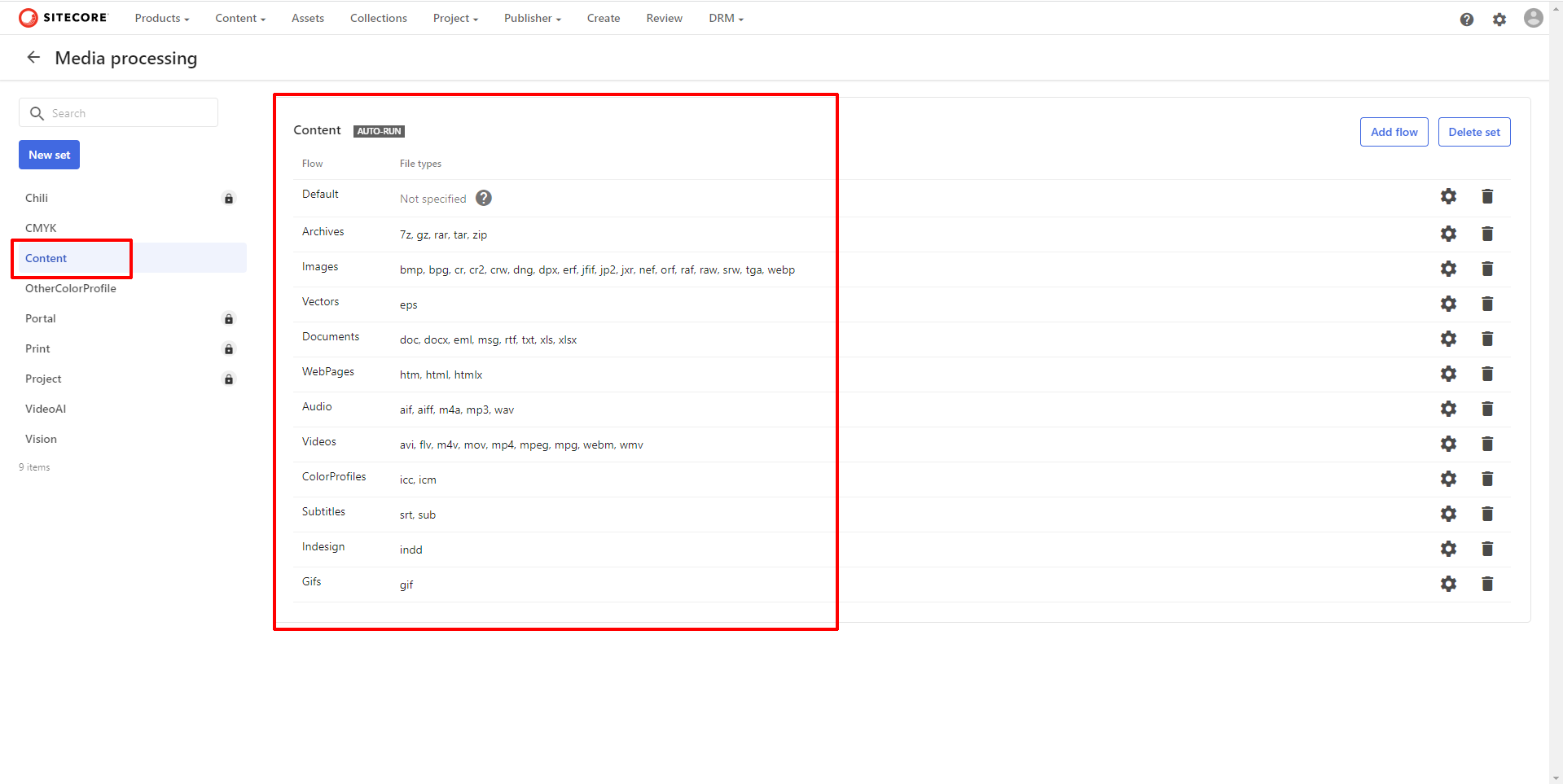Delete the Videos flow

coord(1487,444)
